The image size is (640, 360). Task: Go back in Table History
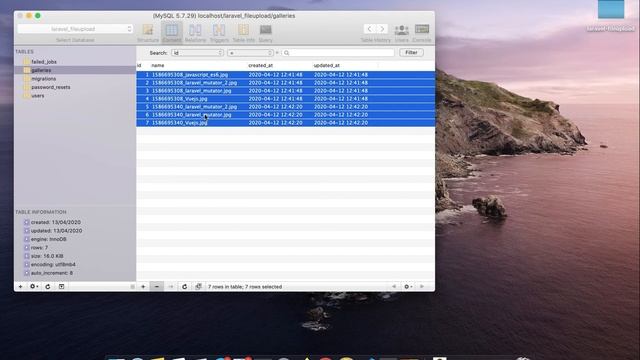tap(369, 29)
